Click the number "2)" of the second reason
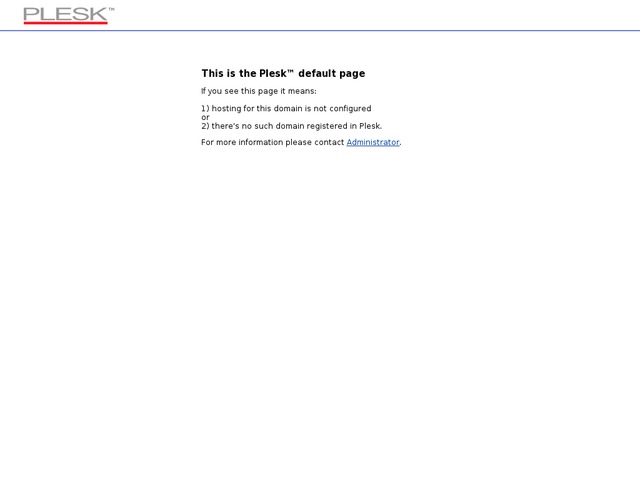Viewport: 640px width, 500px height. 205,126
